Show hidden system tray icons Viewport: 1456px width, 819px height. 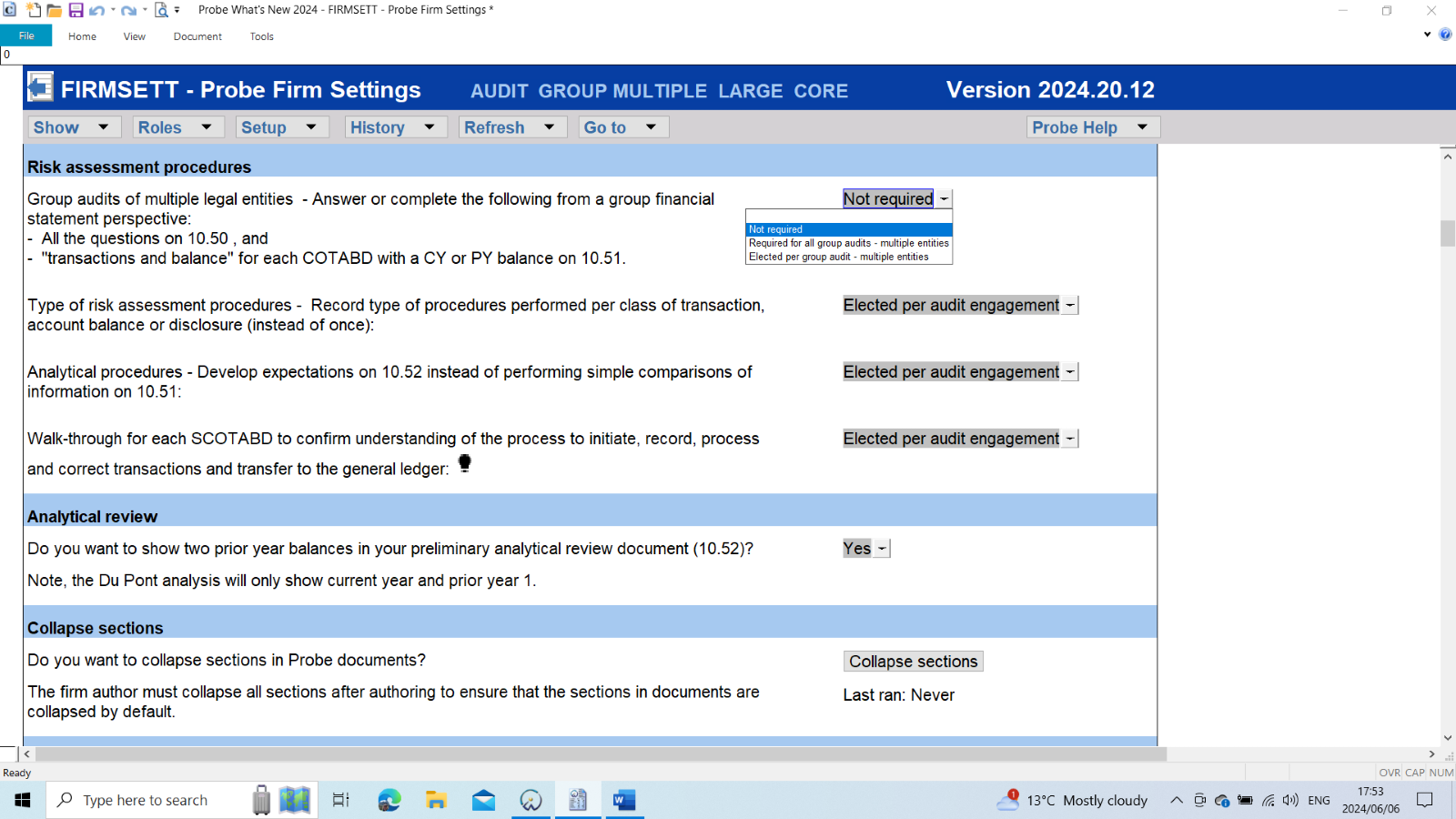(x=1176, y=801)
